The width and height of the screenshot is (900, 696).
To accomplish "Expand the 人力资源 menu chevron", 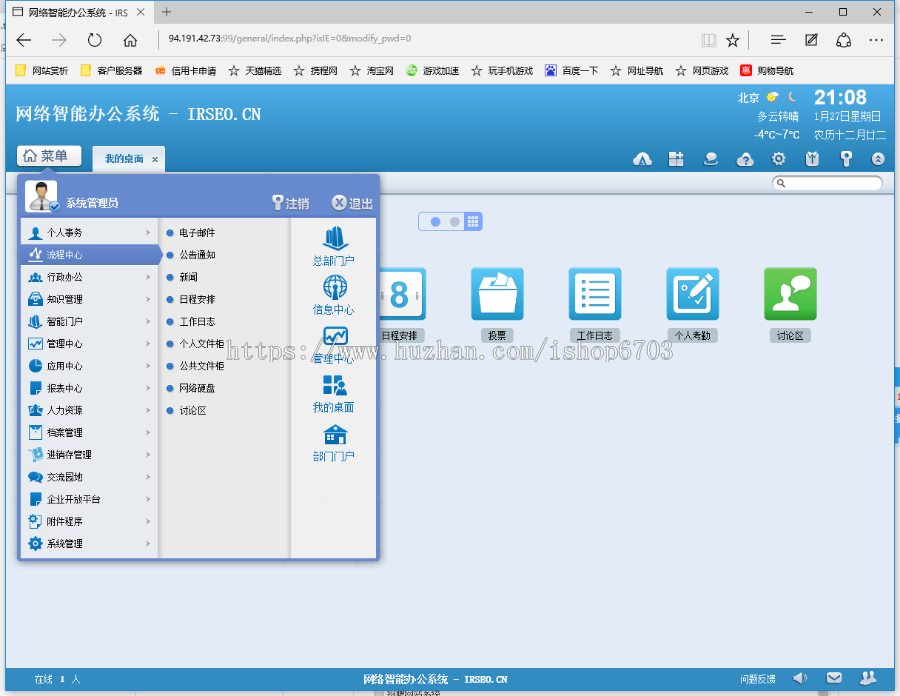I will tap(148, 410).
